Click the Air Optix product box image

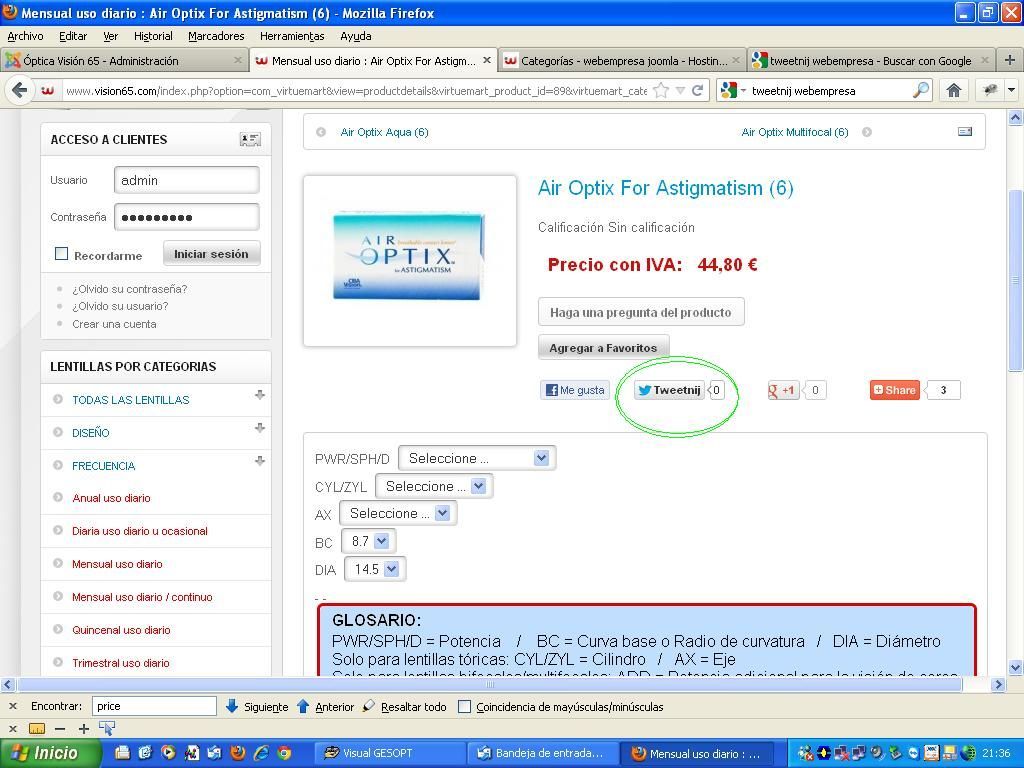pos(410,256)
